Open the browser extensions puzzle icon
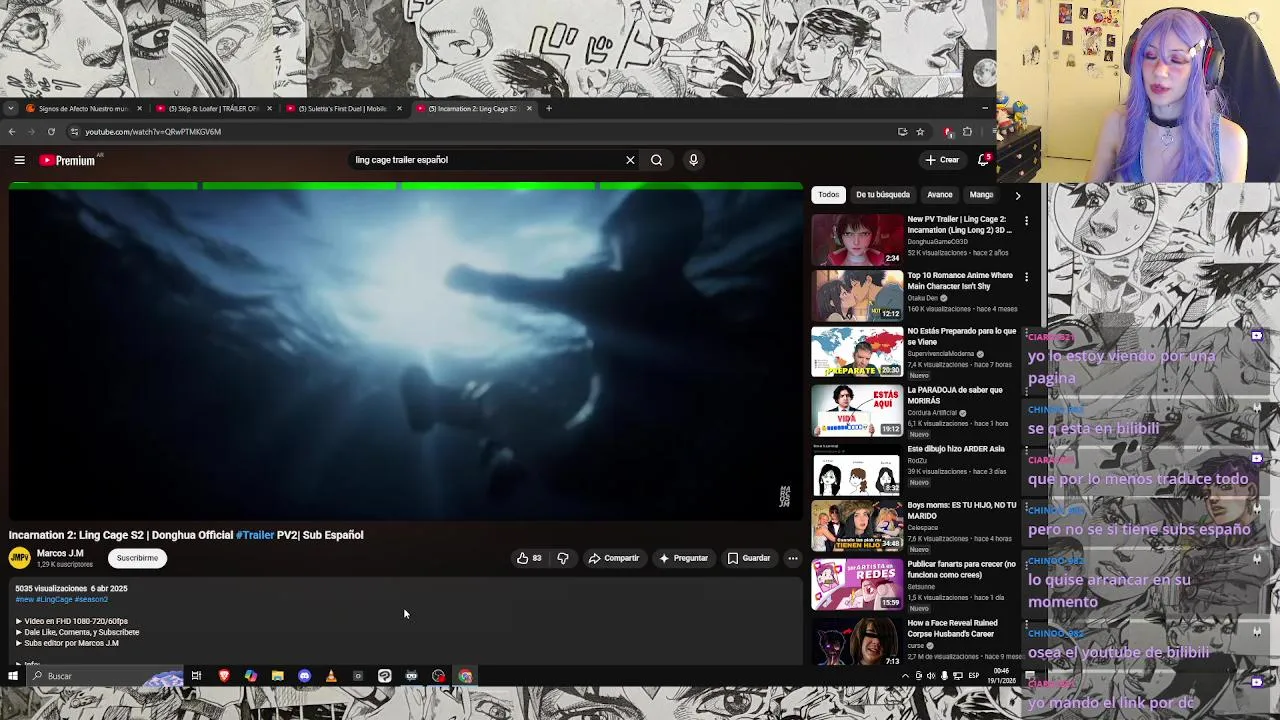 coord(967,132)
